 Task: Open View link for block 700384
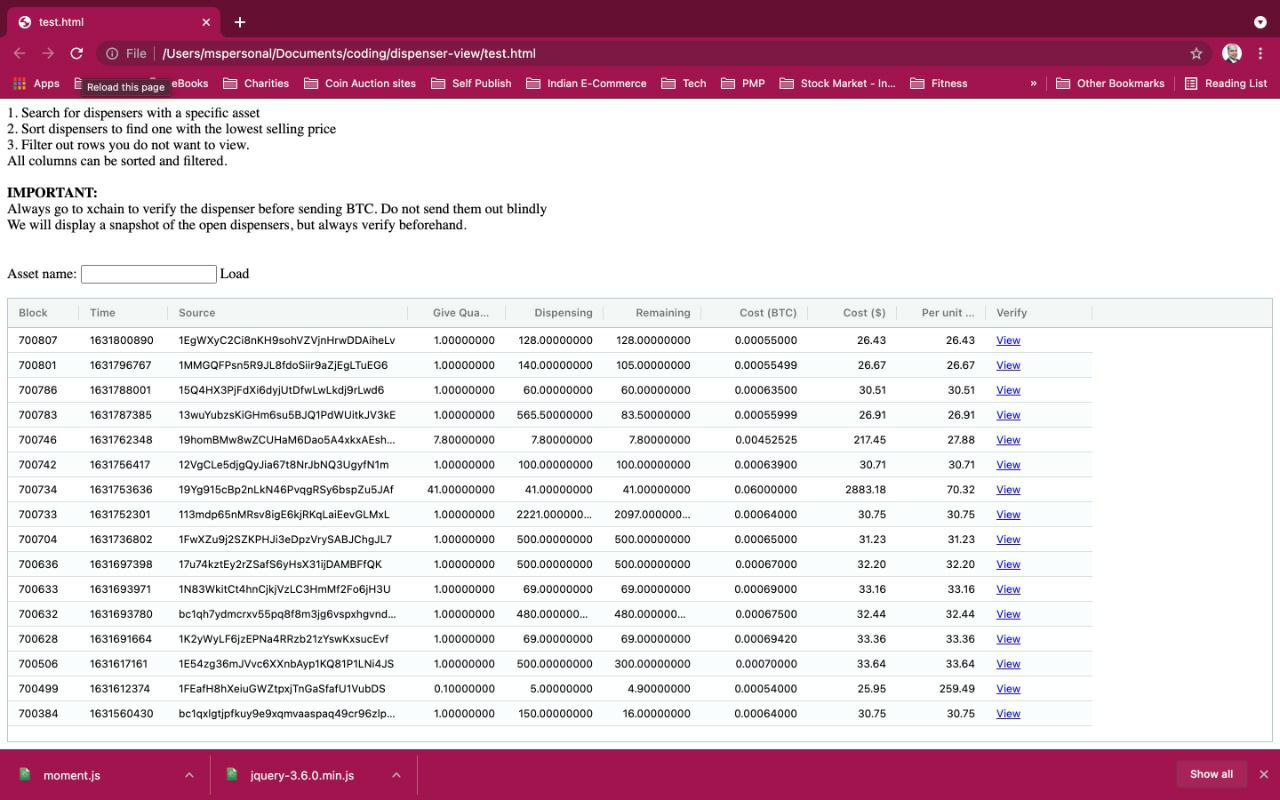point(1008,714)
